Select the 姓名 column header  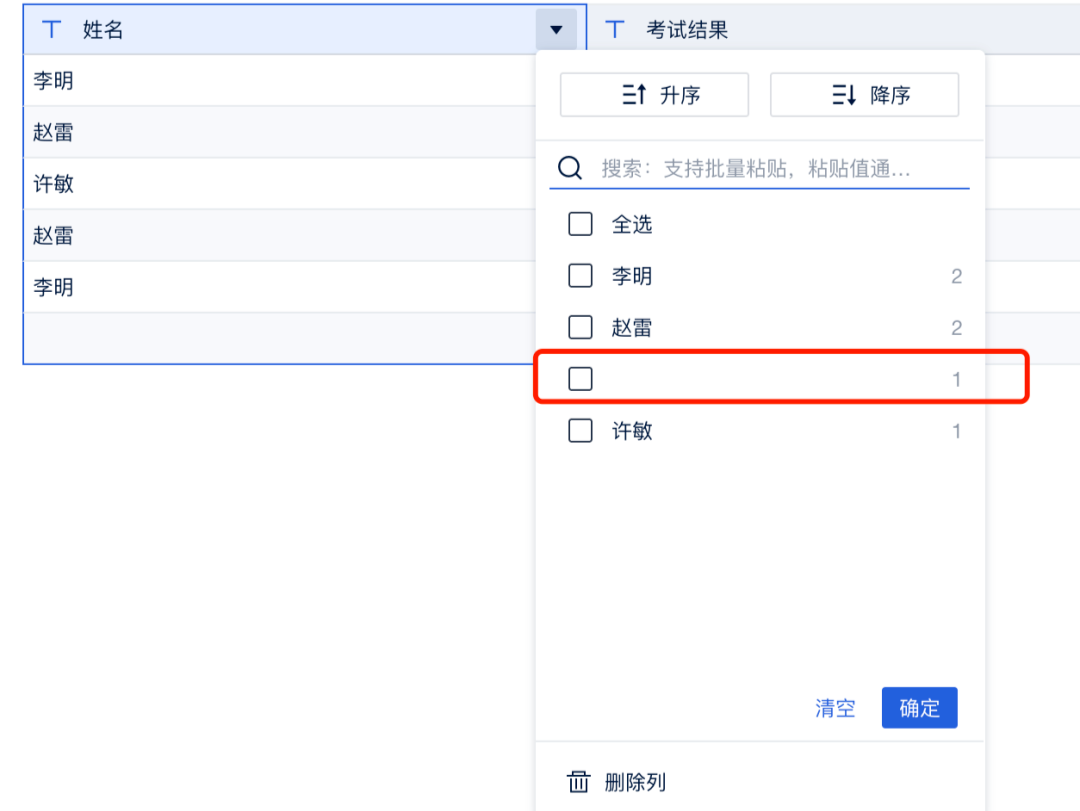(304, 30)
